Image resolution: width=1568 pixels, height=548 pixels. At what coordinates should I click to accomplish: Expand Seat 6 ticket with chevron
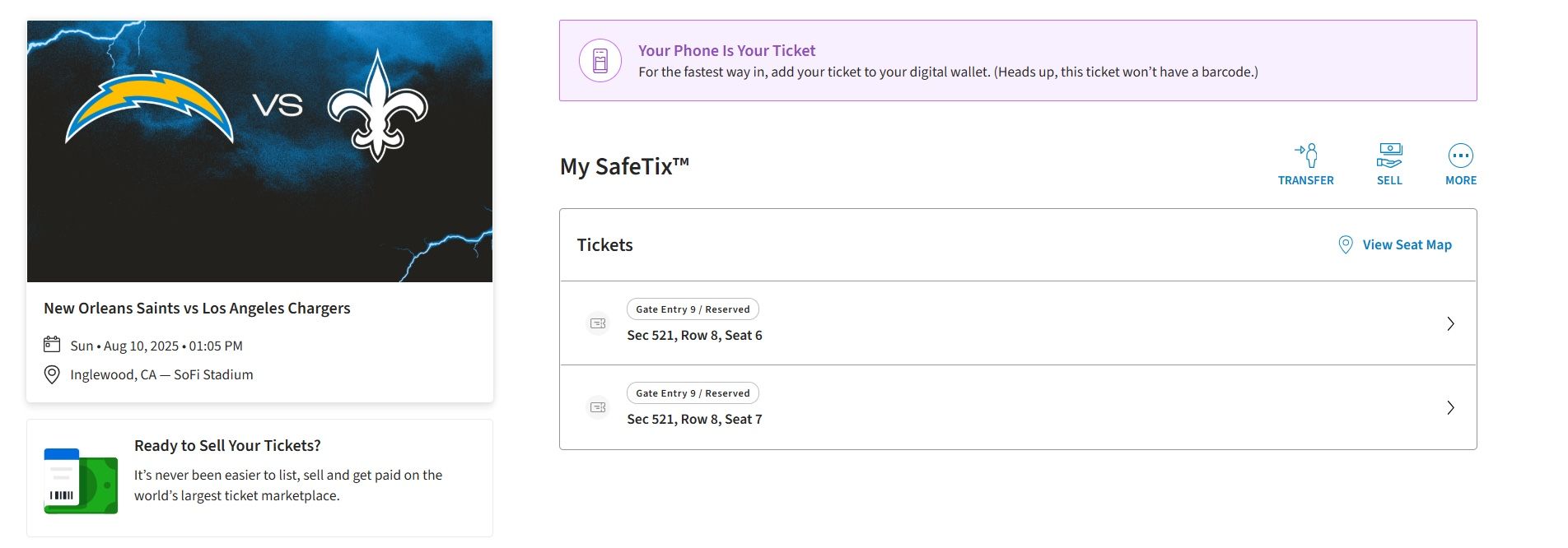pos(1450,323)
